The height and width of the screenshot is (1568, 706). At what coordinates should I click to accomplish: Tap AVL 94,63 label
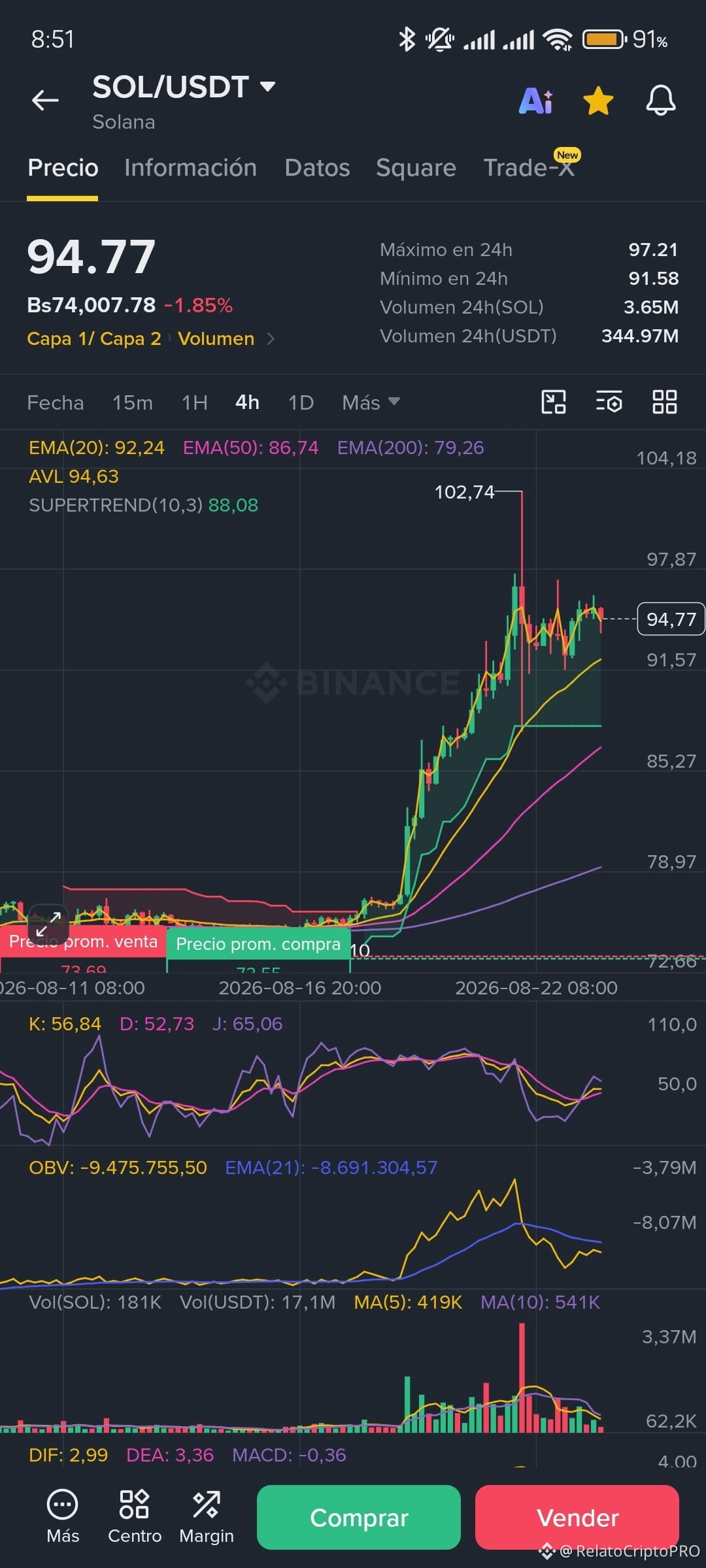[x=74, y=476]
